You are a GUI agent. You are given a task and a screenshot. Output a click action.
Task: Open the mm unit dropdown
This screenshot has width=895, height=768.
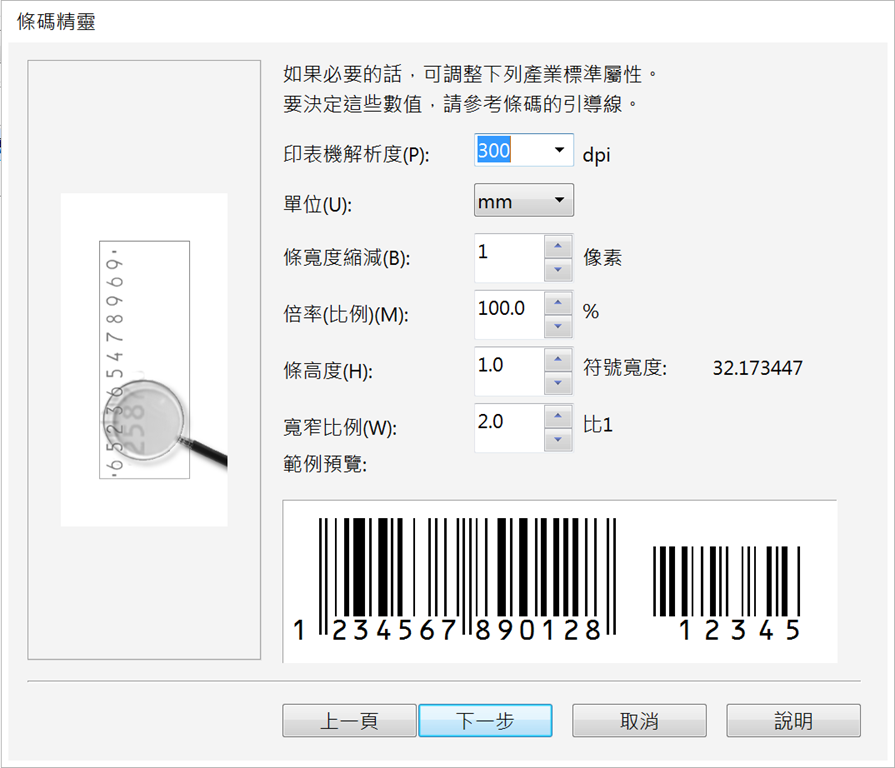tap(524, 200)
